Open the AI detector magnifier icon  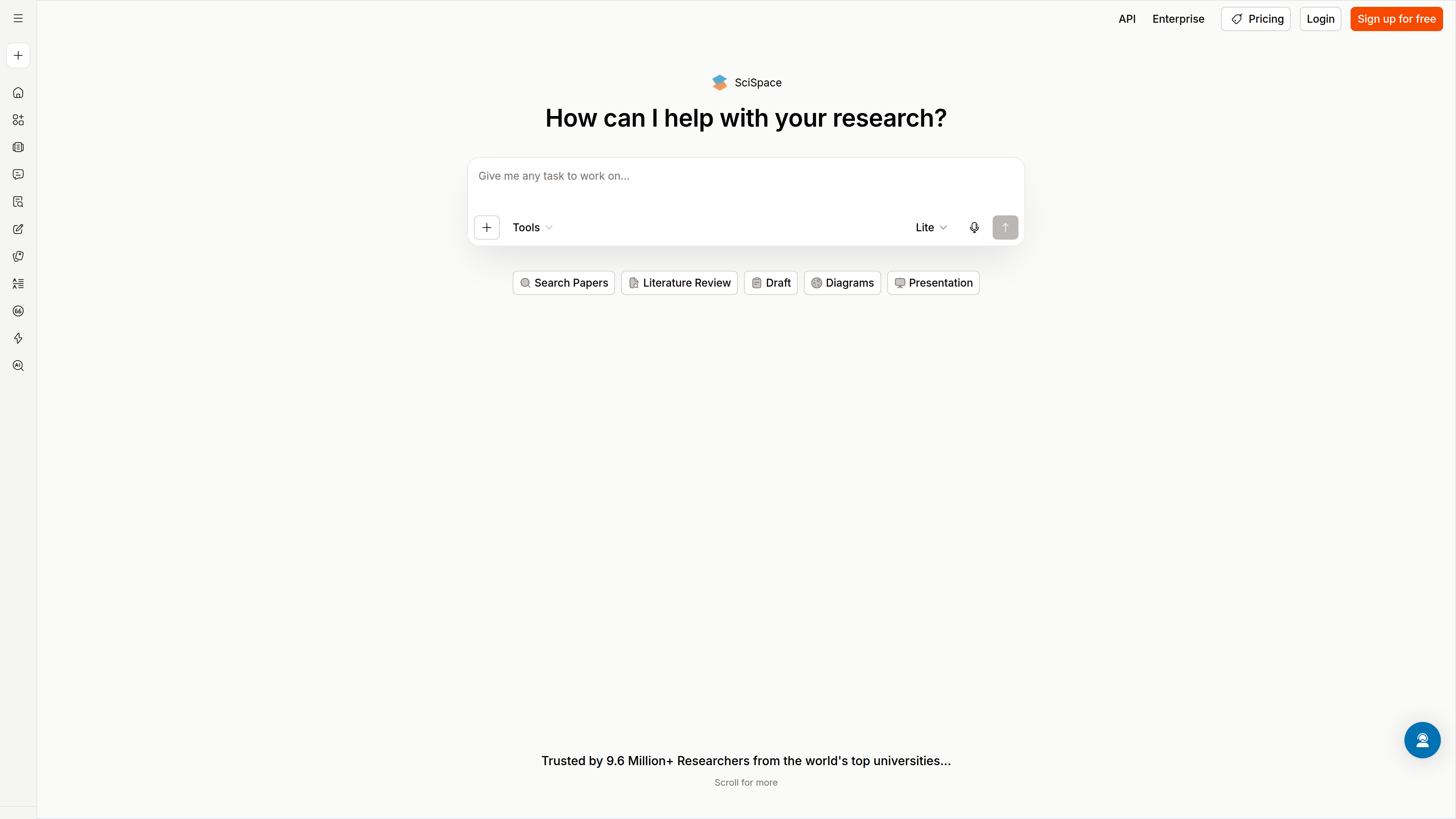18,365
